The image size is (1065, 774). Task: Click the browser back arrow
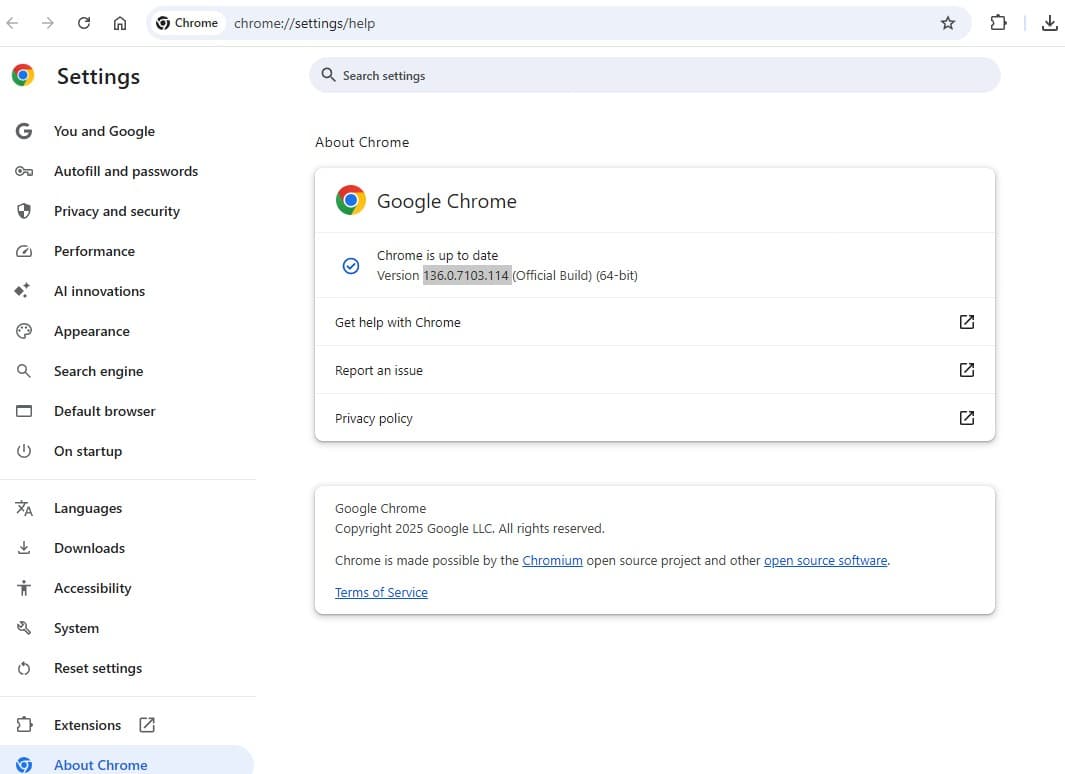tap(12, 23)
